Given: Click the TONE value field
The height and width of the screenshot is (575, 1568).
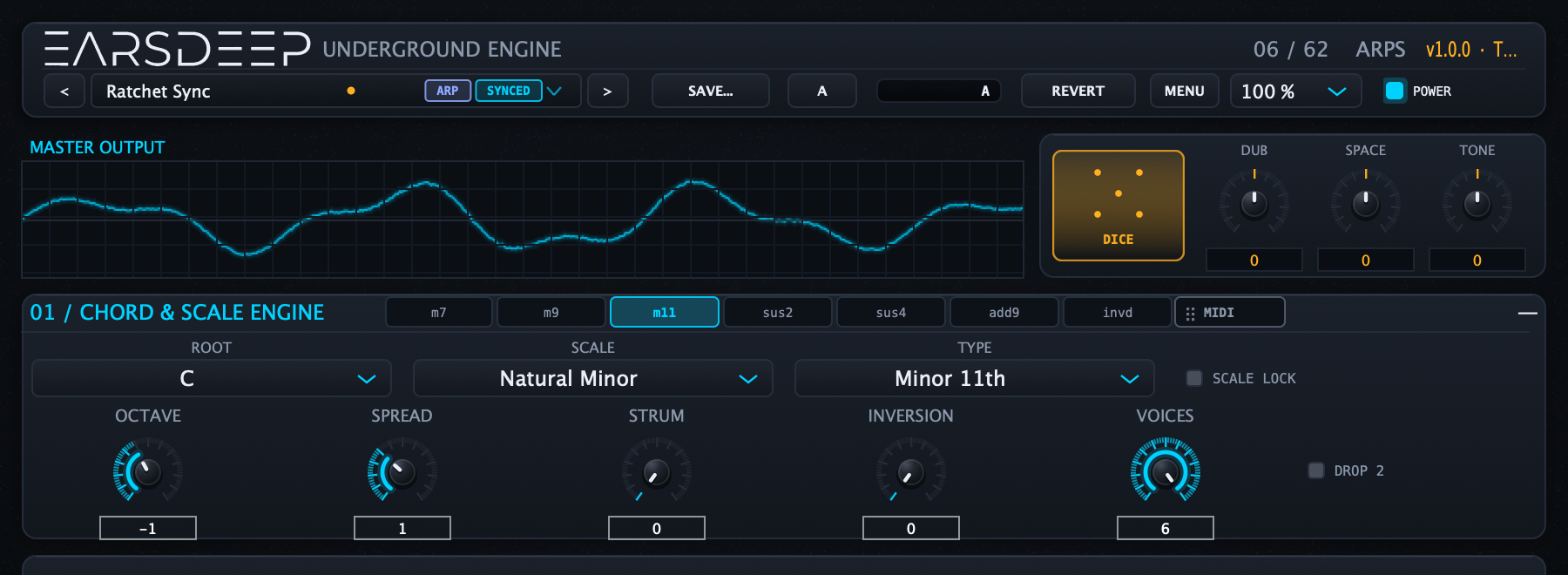Looking at the screenshot, I should (1477, 260).
